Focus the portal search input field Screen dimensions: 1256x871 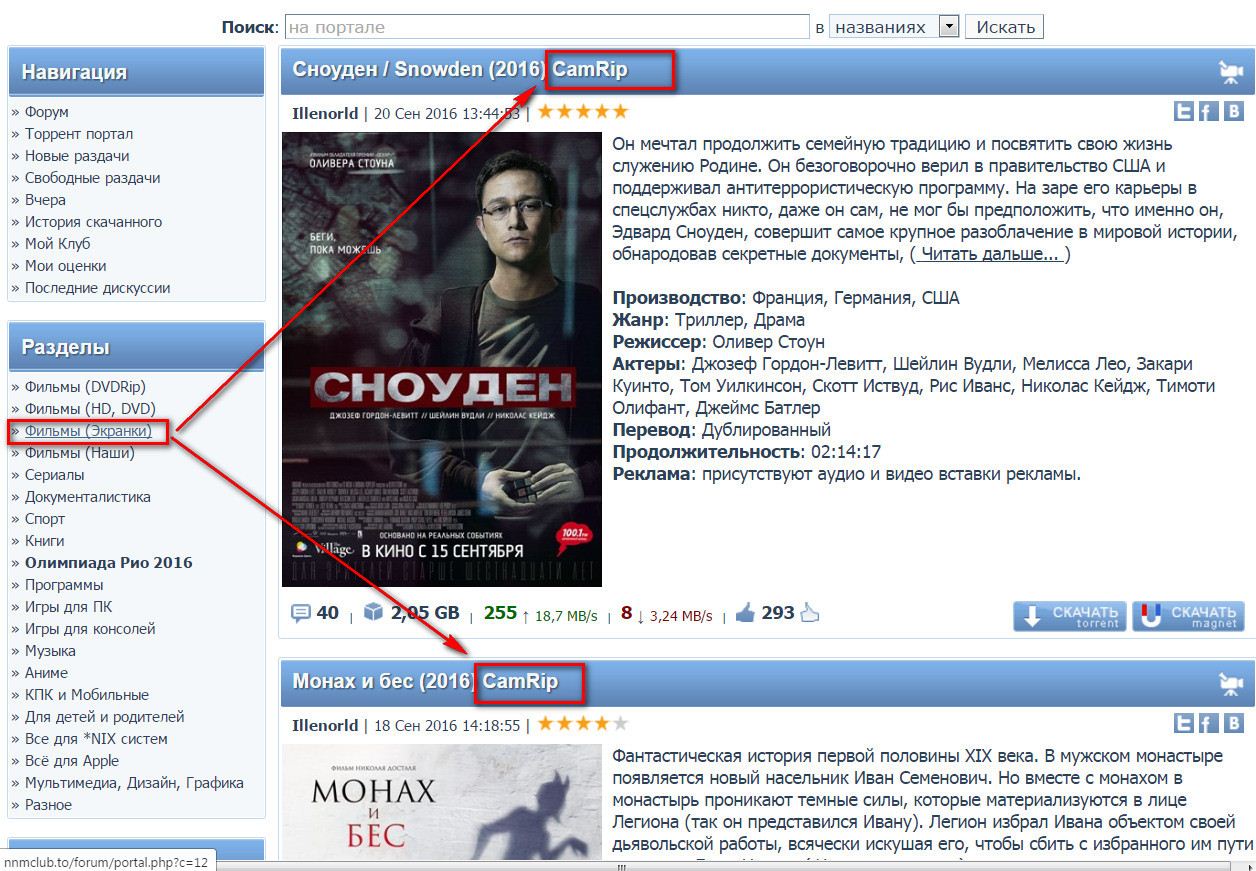[546, 27]
